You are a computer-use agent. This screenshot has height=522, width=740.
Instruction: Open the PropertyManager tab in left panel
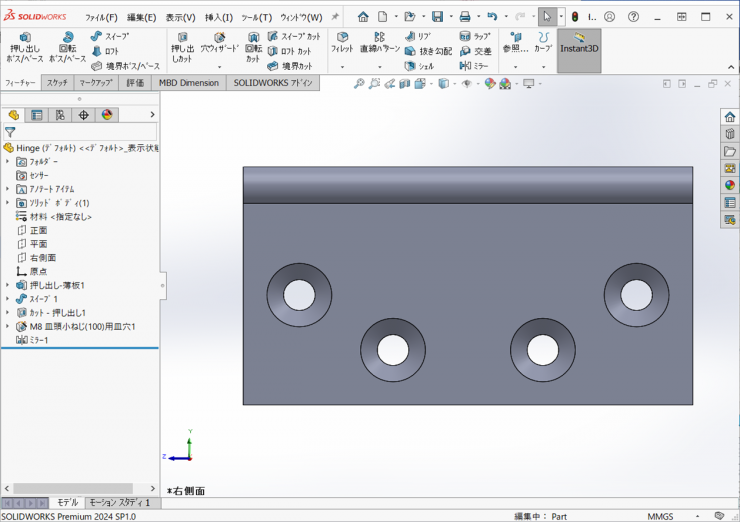[37, 115]
